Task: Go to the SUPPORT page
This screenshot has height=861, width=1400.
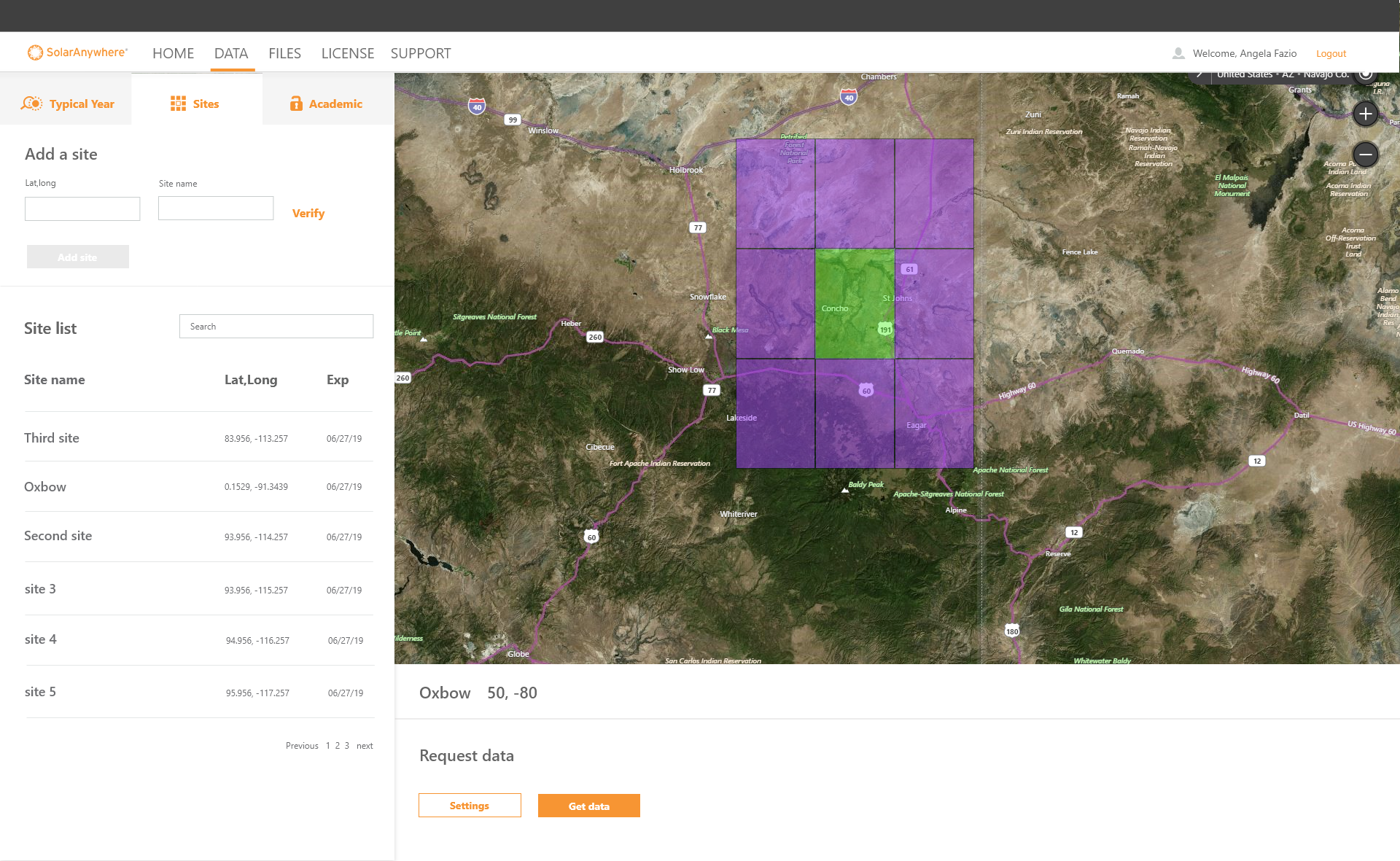Action: coord(421,53)
